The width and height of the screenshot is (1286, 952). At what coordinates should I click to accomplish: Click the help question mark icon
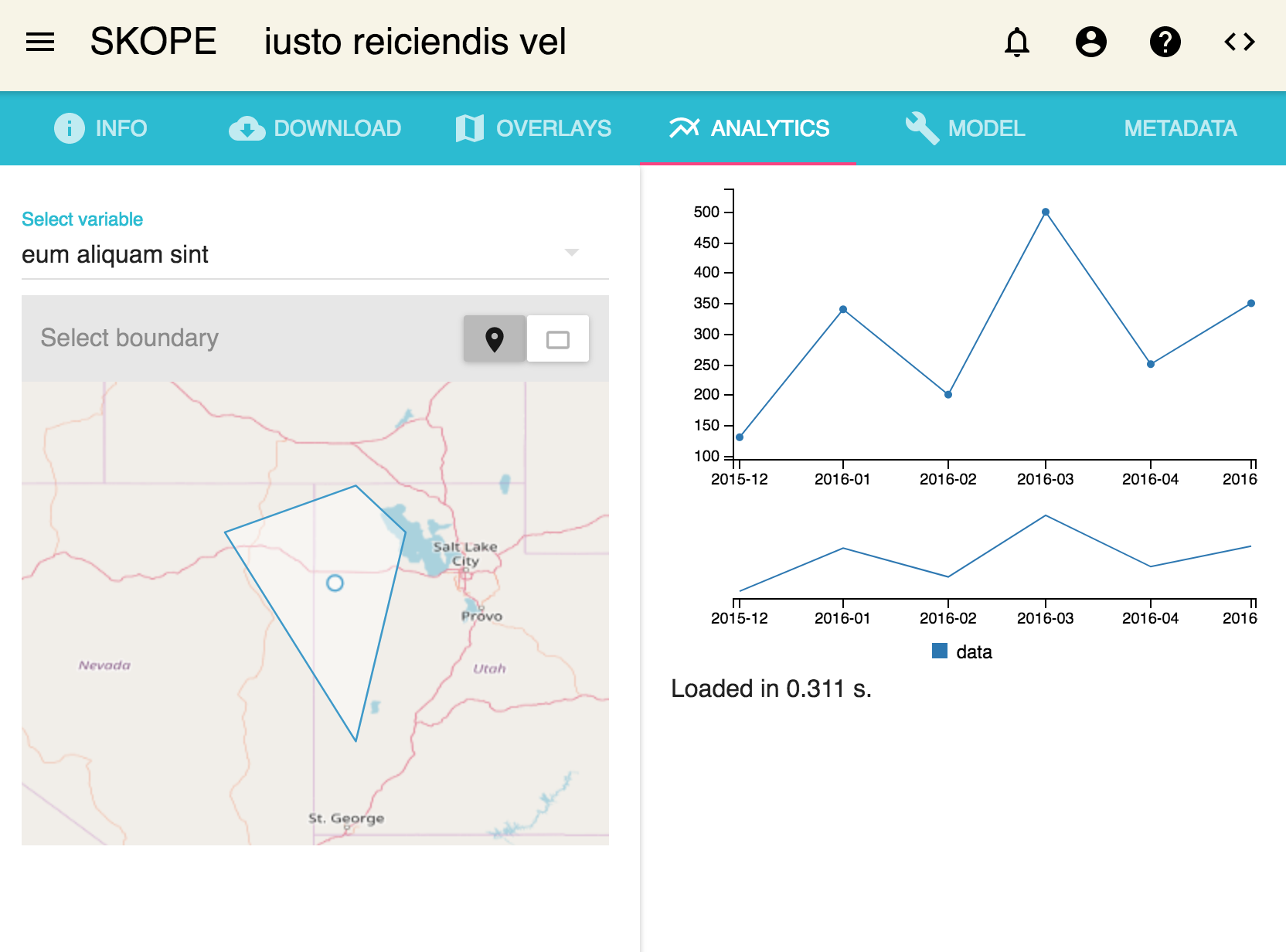(x=1165, y=42)
